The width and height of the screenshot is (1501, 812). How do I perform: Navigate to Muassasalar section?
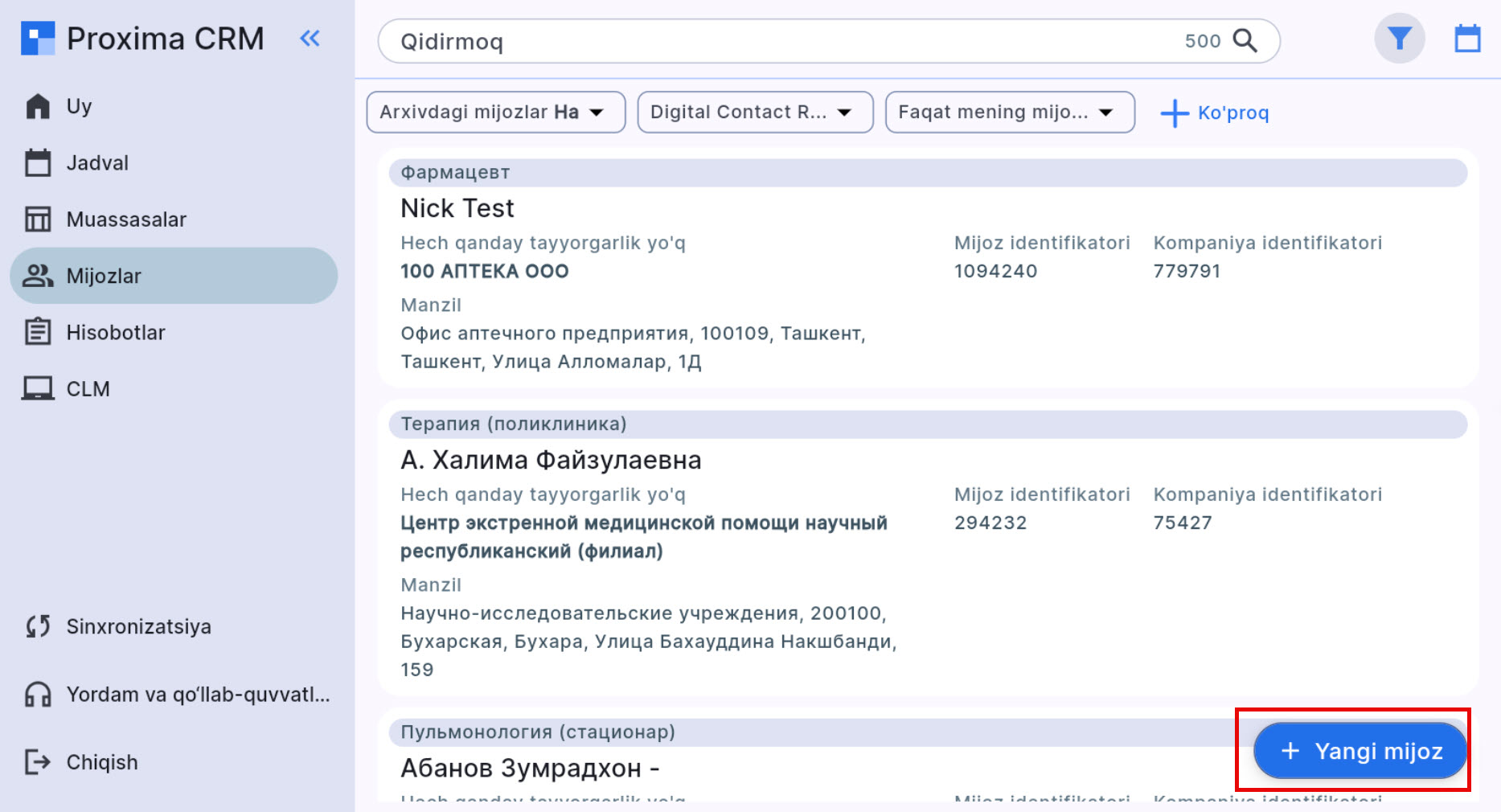click(x=125, y=219)
